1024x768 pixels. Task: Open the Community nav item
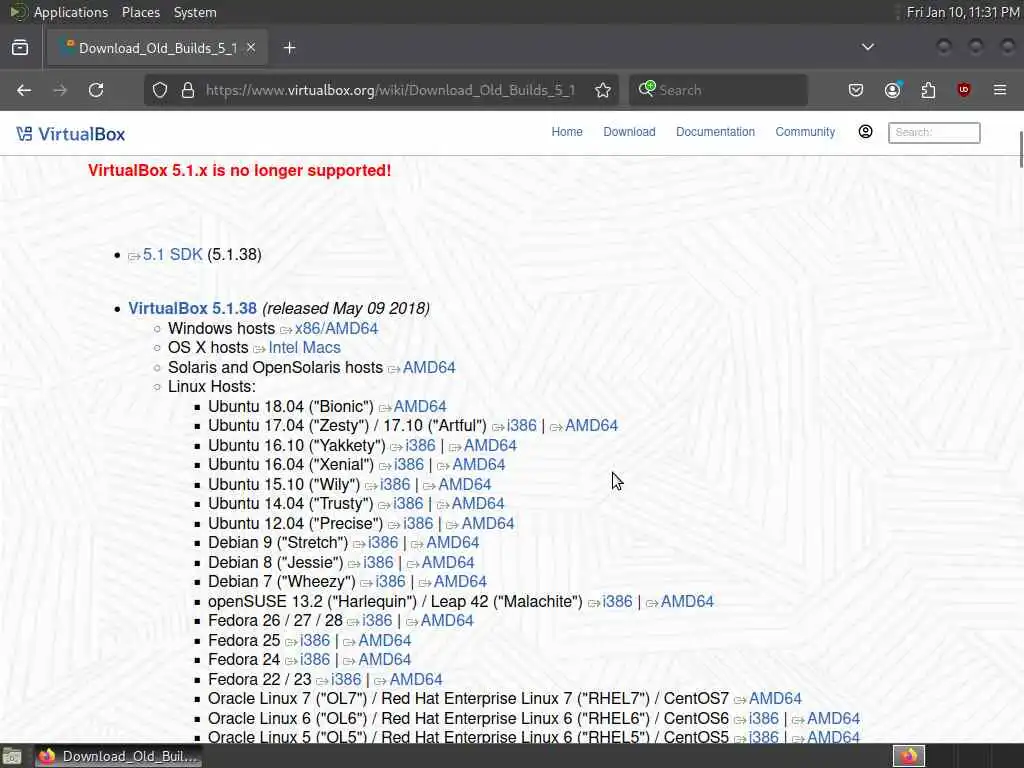[805, 132]
